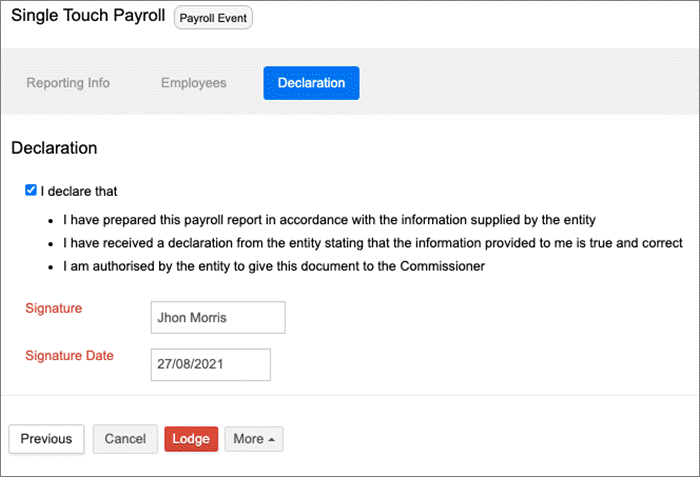Click the 'received a declaration' statement
Screen dimensions: 700x477
(x=373, y=243)
